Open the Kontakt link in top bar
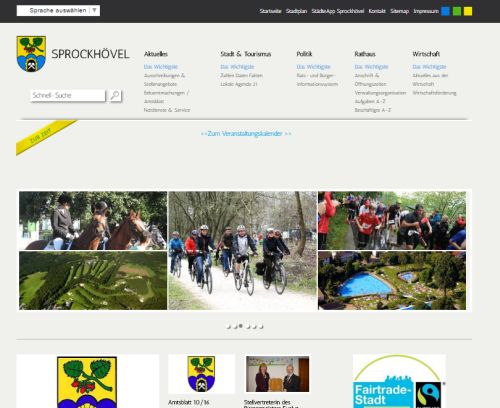 tap(377, 11)
